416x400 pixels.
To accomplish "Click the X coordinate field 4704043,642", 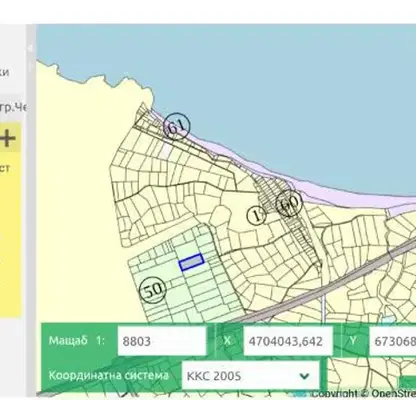I will pos(288,341).
